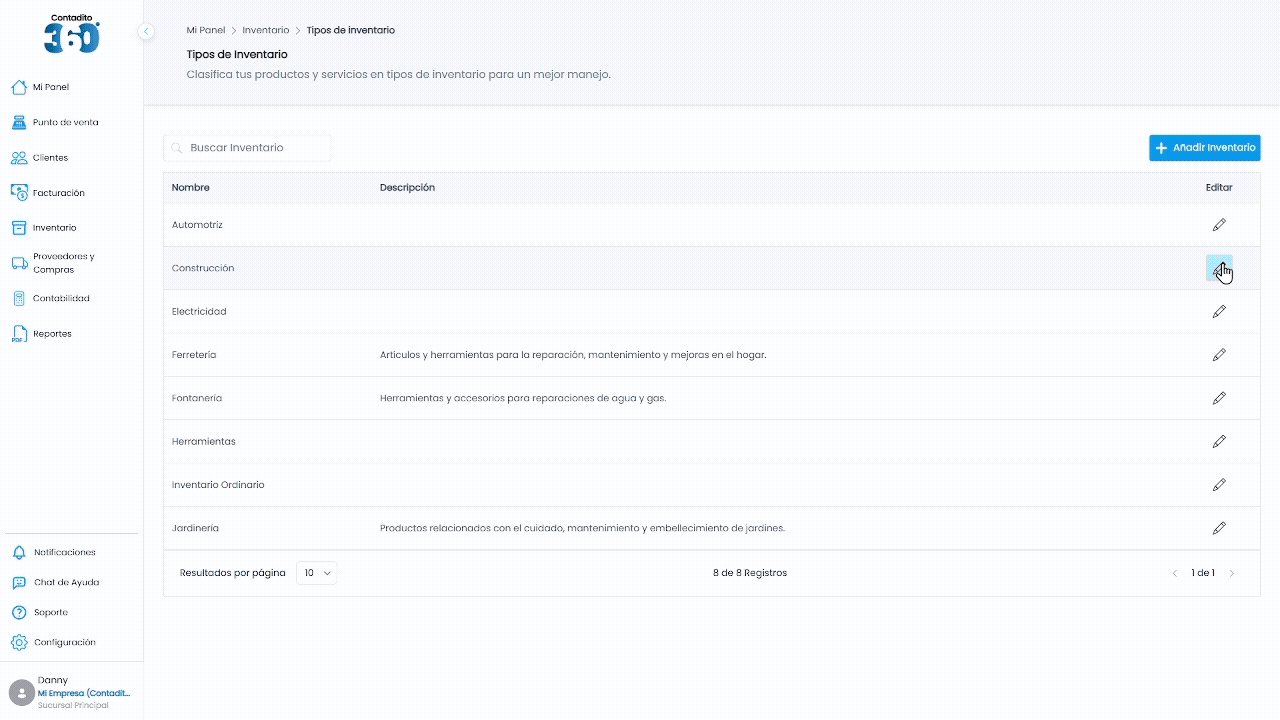Edit the Electricidad inventory type
The width and height of the screenshot is (1280, 720).
(x=1219, y=312)
